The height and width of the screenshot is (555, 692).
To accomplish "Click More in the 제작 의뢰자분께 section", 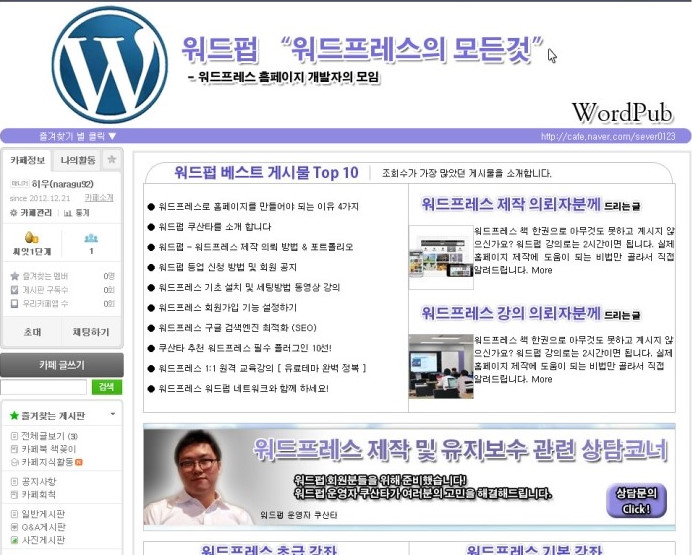I will pyautogui.click(x=542, y=270).
